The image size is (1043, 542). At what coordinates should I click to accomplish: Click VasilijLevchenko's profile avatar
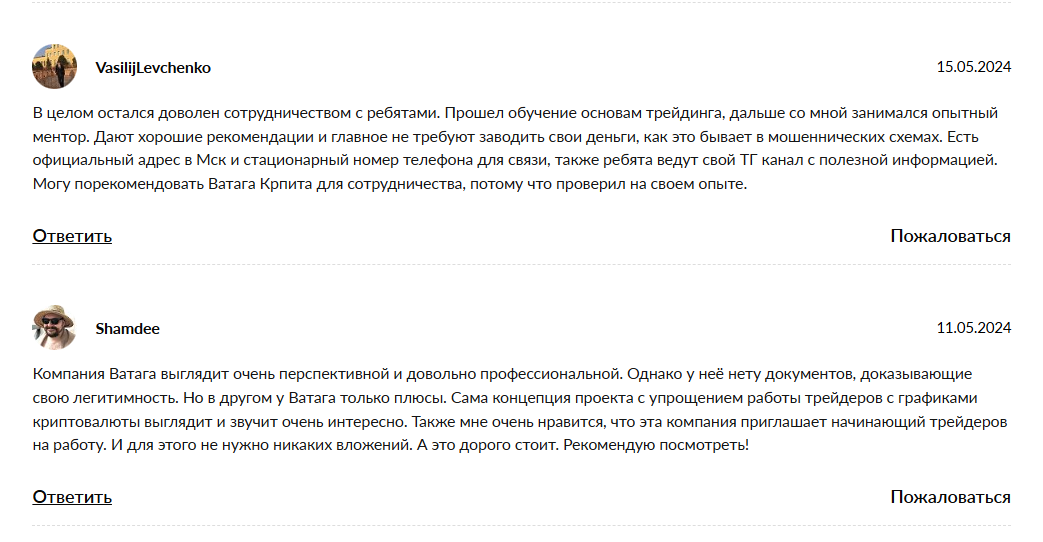point(54,67)
